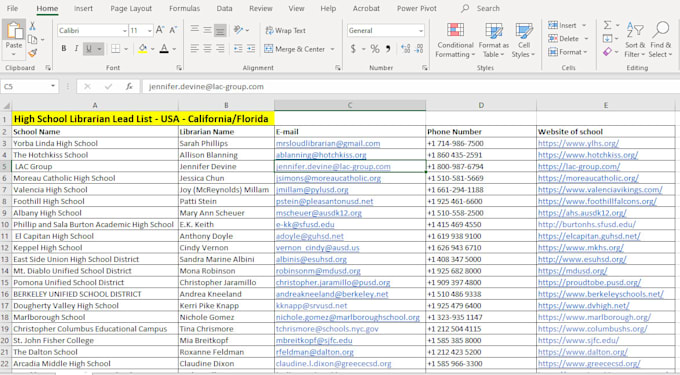This screenshot has width=680, height=375.
Task: Click Top Align icon
Action: point(195,30)
